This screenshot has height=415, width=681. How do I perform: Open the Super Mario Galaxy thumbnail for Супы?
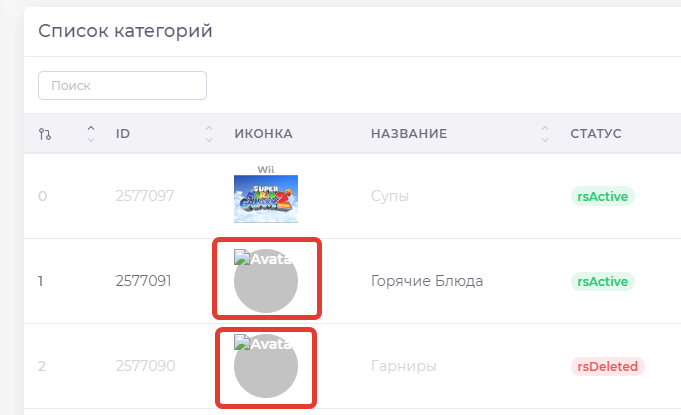point(265,195)
